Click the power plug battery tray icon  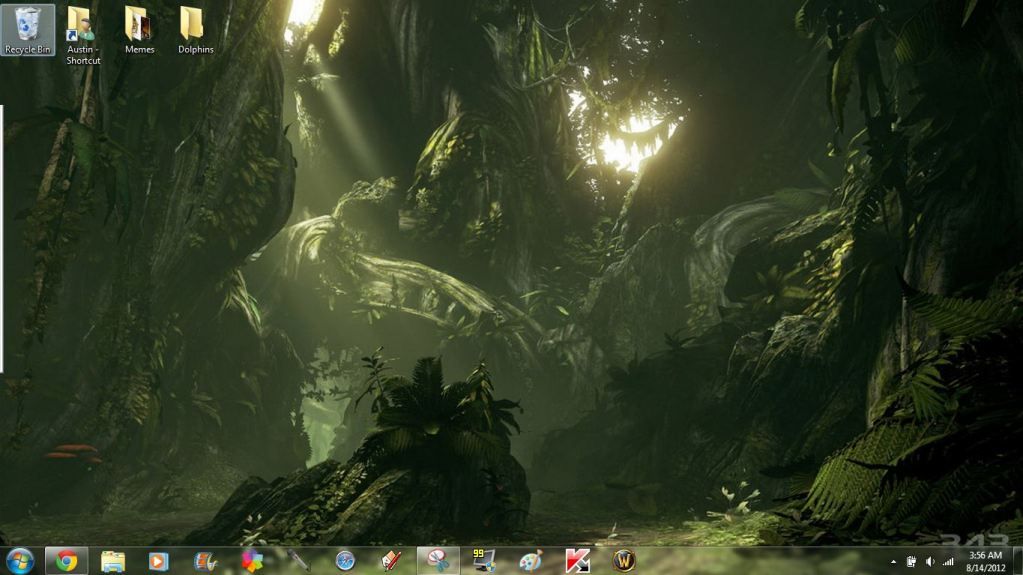911,562
